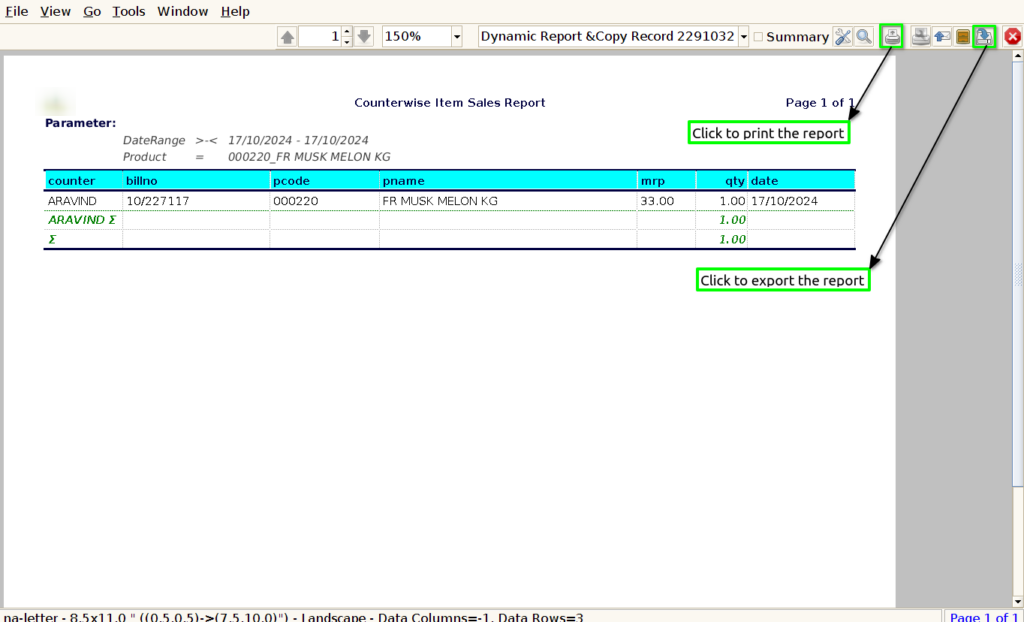This screenshot has height=622, width=1024.
Task: Click the qty column header
Action: (722, 181)
